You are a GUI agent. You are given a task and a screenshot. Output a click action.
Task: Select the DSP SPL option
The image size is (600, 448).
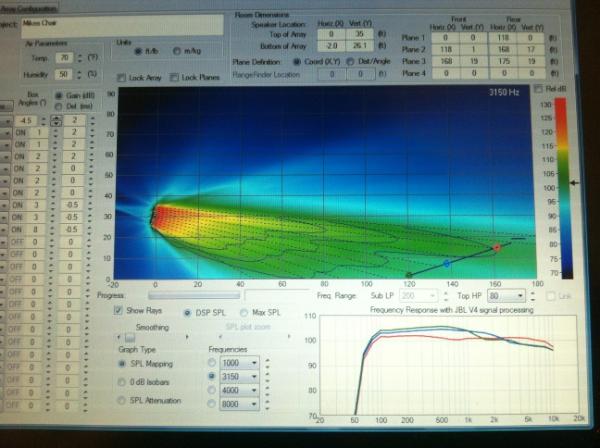pyautogui.click(x=188, y=313)
